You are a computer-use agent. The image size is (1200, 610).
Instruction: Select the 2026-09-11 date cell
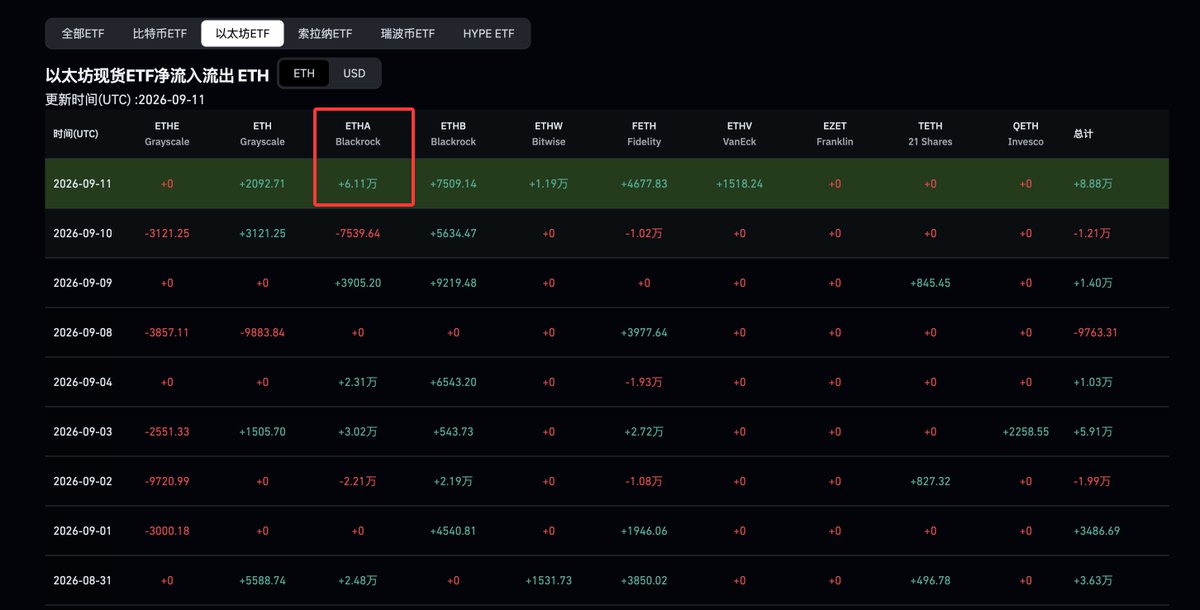tap(83, 184)
